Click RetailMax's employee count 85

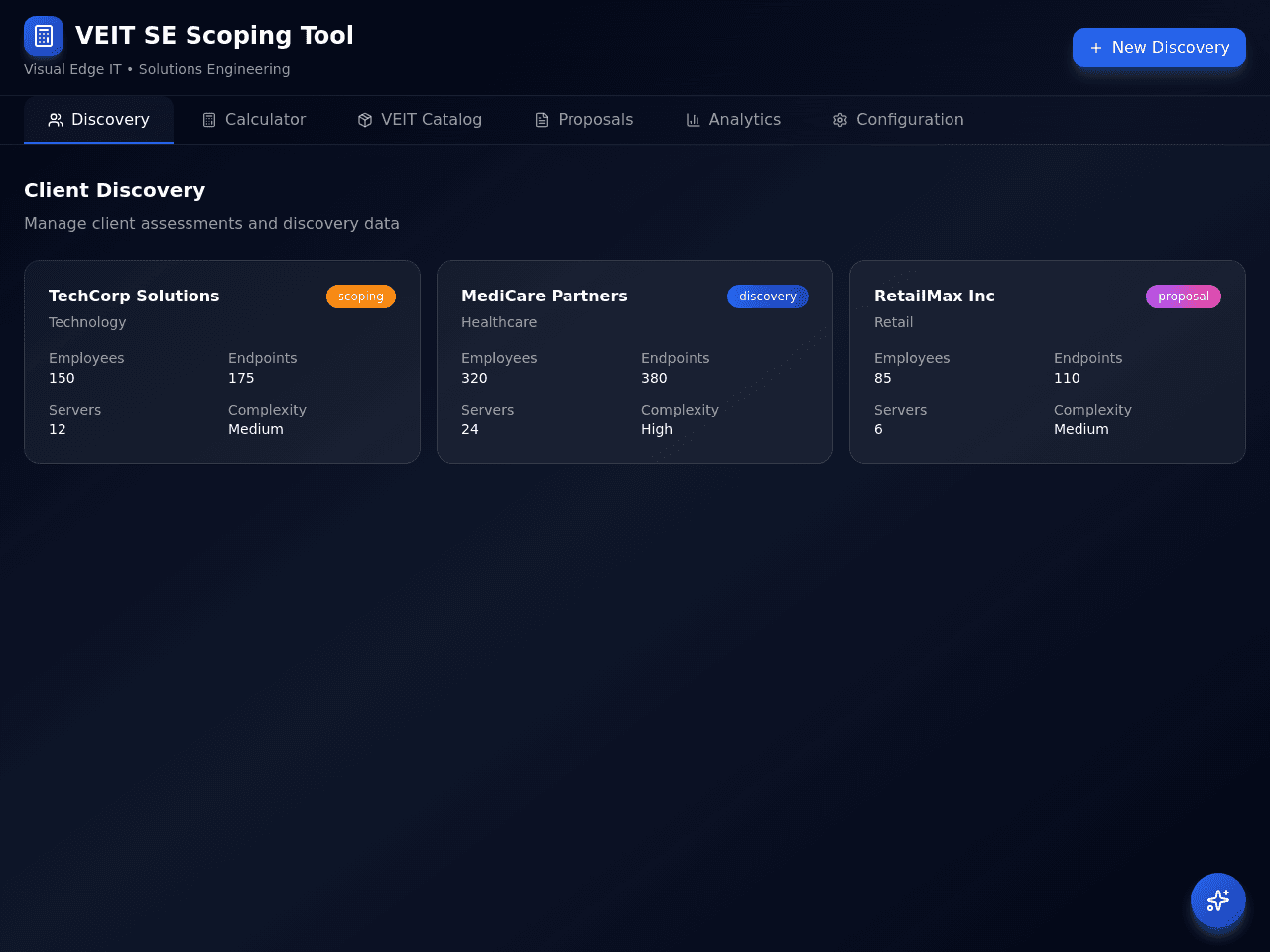[883, 378]
